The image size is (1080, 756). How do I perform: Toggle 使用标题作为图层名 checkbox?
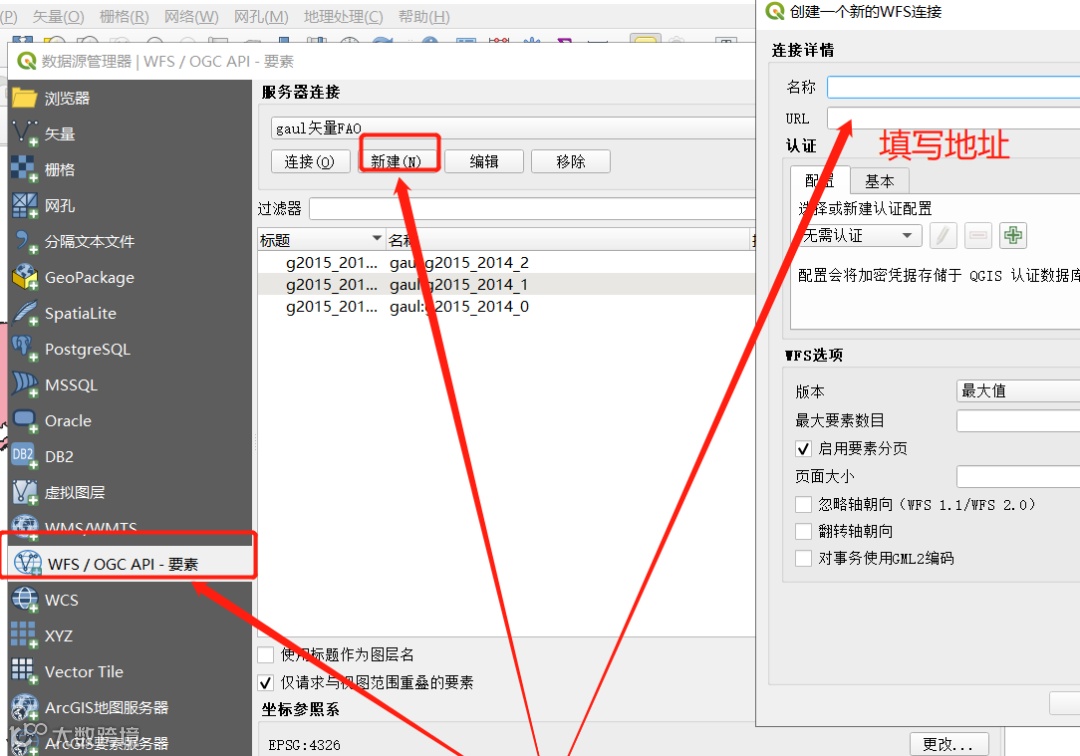(x=266, y=654)
